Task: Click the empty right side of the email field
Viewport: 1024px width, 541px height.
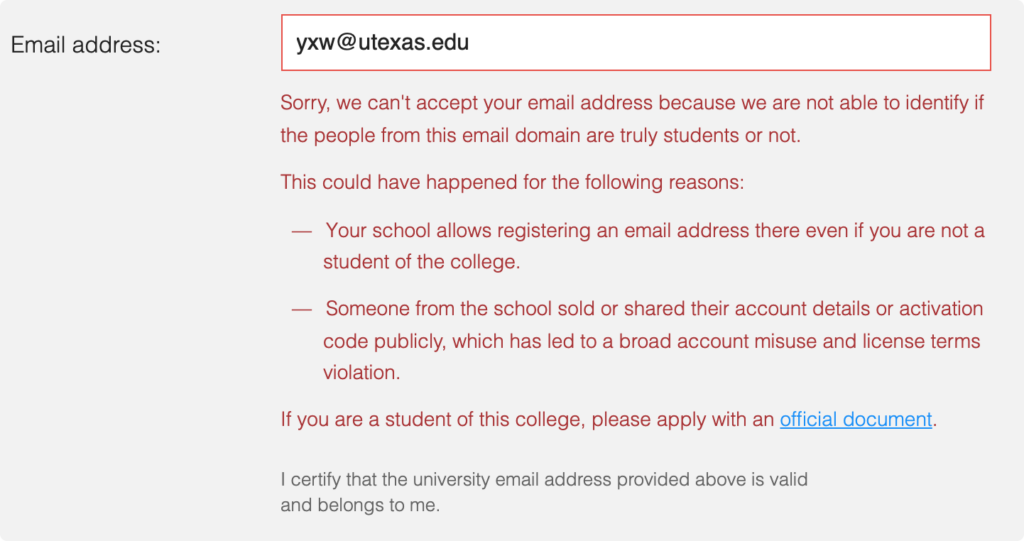Action: (800, 43)
